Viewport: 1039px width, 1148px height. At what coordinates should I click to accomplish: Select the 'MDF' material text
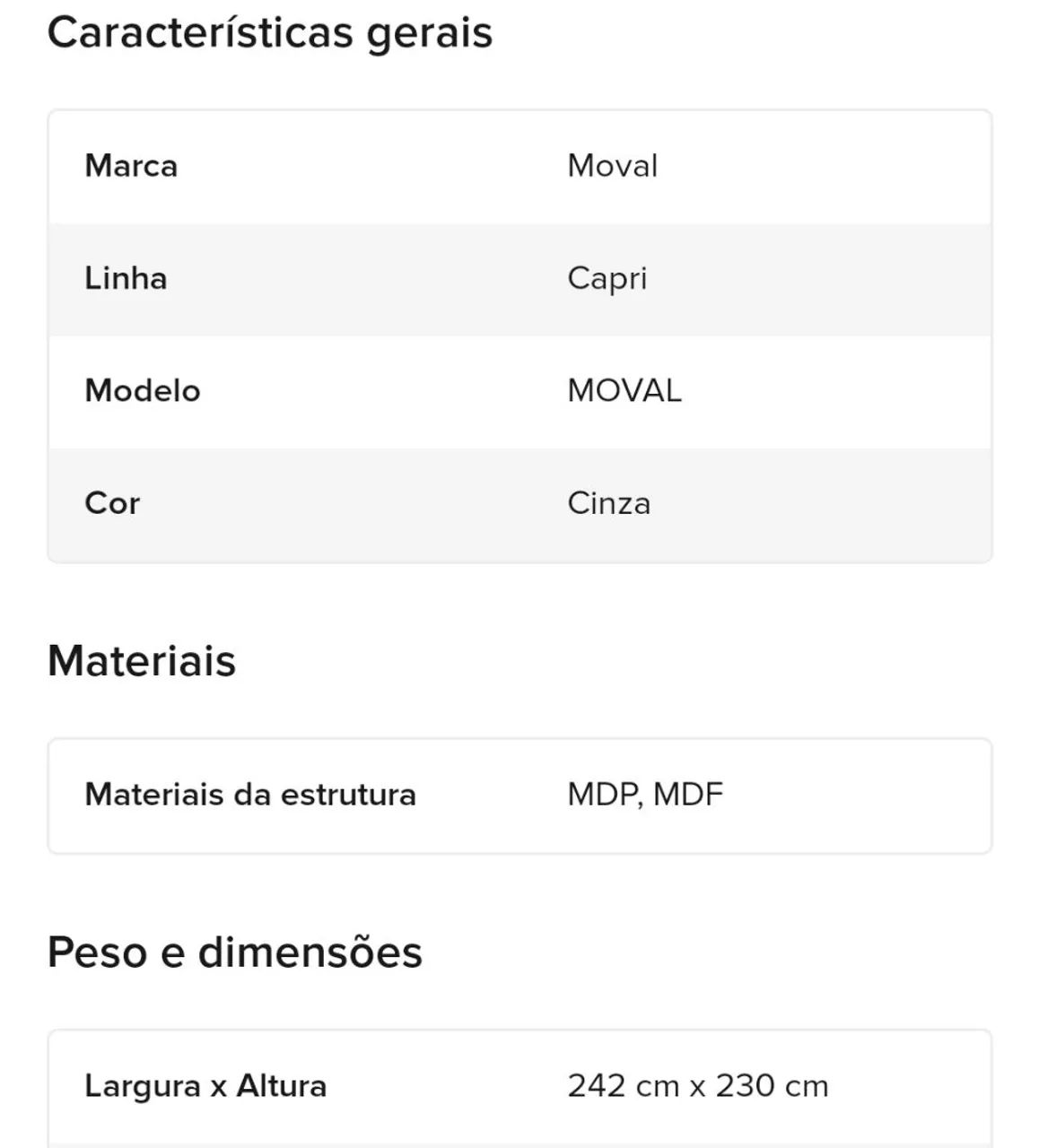[688, 795]
